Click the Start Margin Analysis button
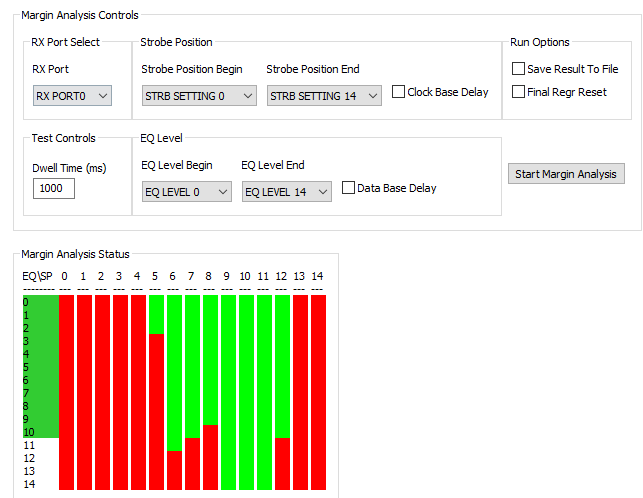This screenshot has height=498, width=643. [x=566, y=174]
